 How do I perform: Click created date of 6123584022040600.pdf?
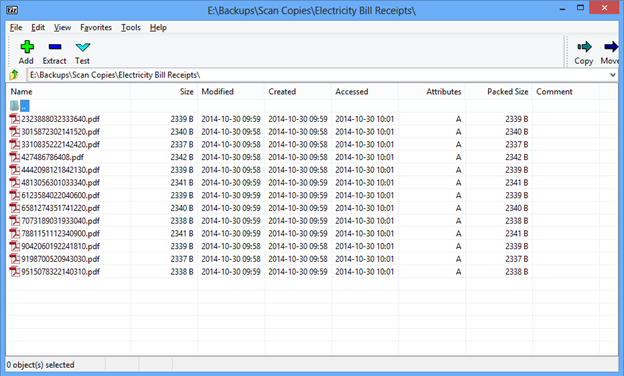click(x=298, y=195)
